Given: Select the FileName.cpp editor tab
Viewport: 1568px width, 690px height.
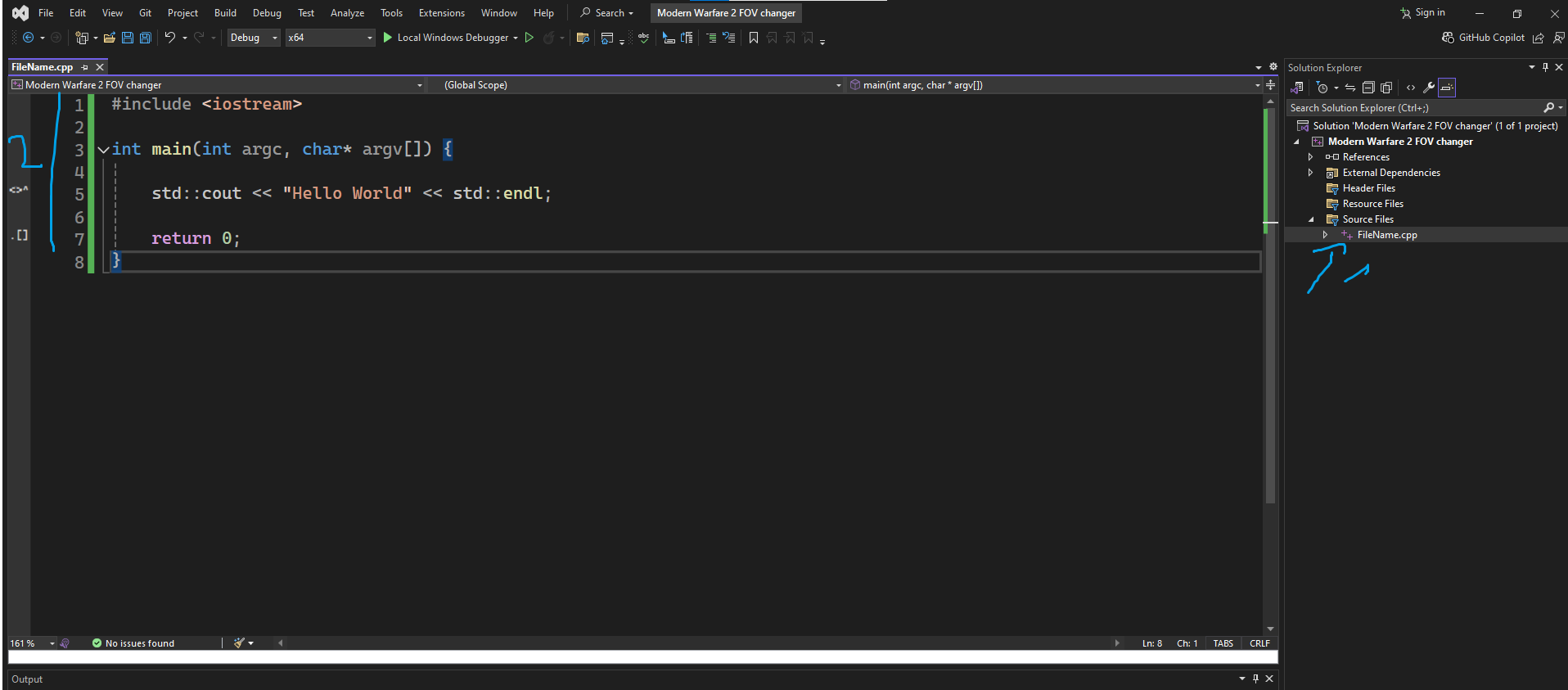Looking at the screenshot, I should [42, 67].
